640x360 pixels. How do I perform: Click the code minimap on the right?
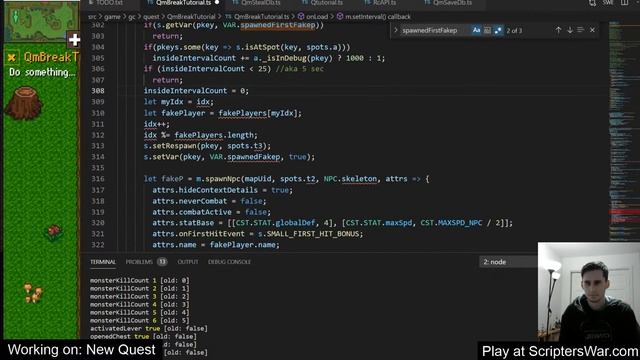click(623, 131)
